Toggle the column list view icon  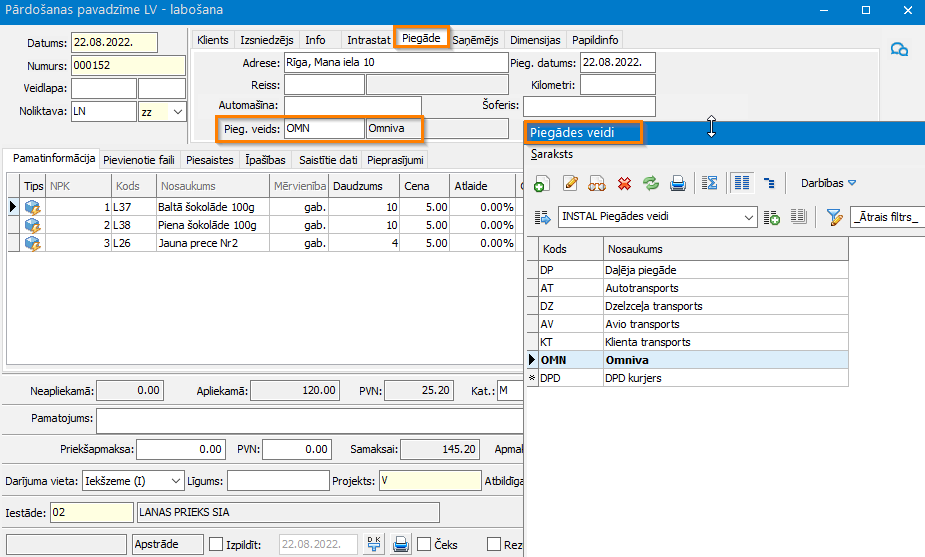pyautogui.click(x=742, y=183)
